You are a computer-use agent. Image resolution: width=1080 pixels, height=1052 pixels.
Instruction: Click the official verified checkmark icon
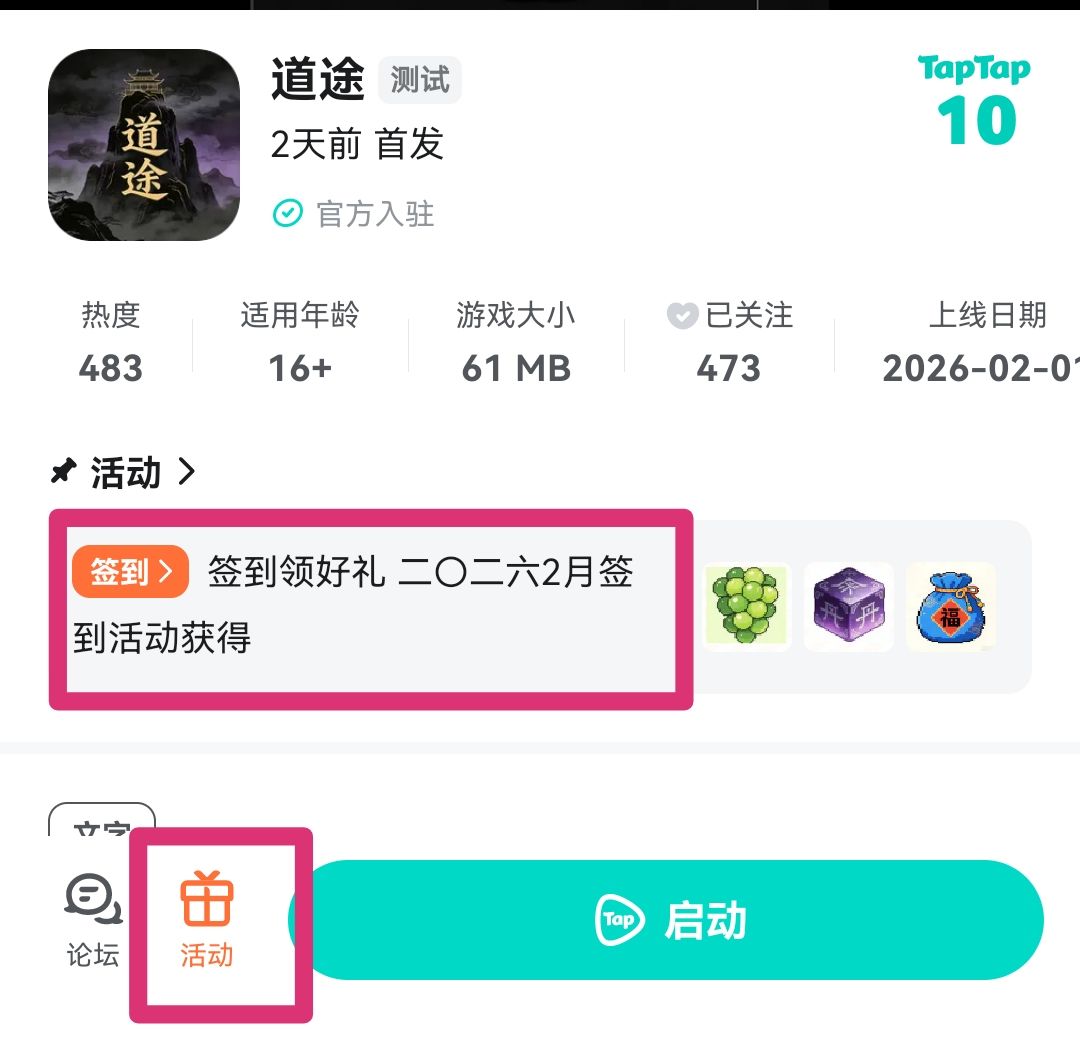click(x=287, y=213)
